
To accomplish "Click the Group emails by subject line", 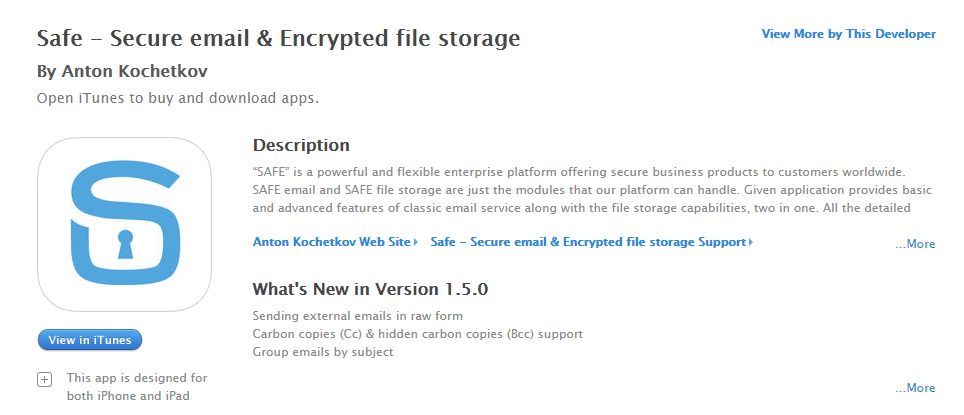I will tap(323, 352).
